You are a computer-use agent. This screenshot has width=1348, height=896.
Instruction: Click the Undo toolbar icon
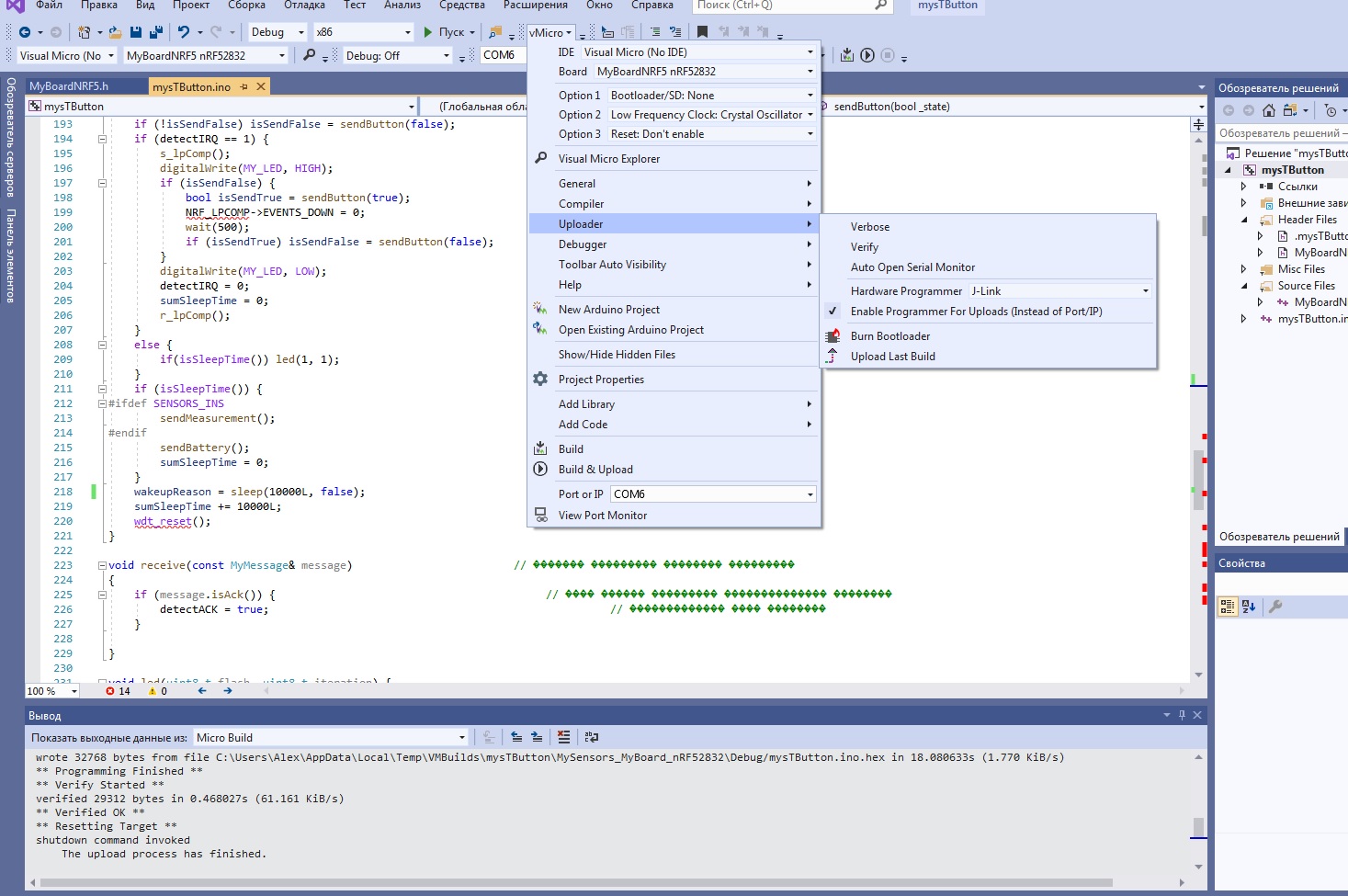pyautogui.click(x=184, y=32)
